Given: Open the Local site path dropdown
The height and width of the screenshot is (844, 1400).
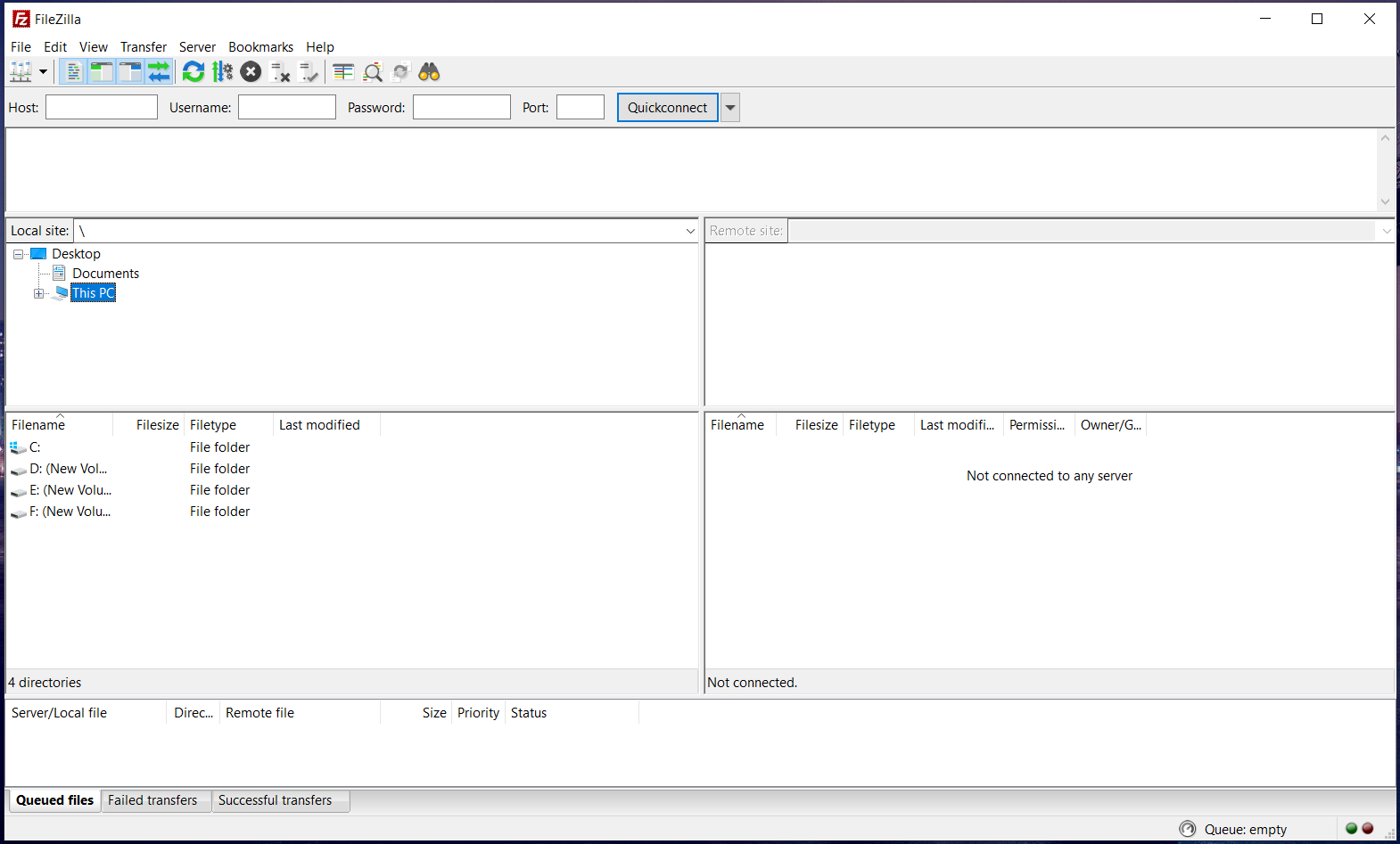Looking at the screenshot, I should 689,231.
